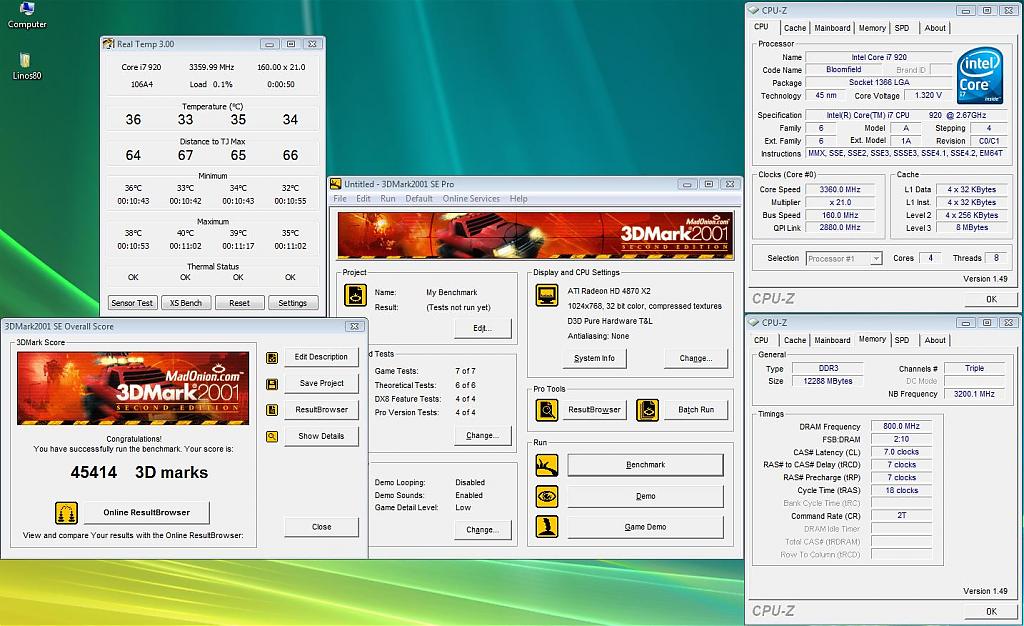Click the 3DMark2001 banner in the main window
Screen dimensions: 1024x626
536,236
